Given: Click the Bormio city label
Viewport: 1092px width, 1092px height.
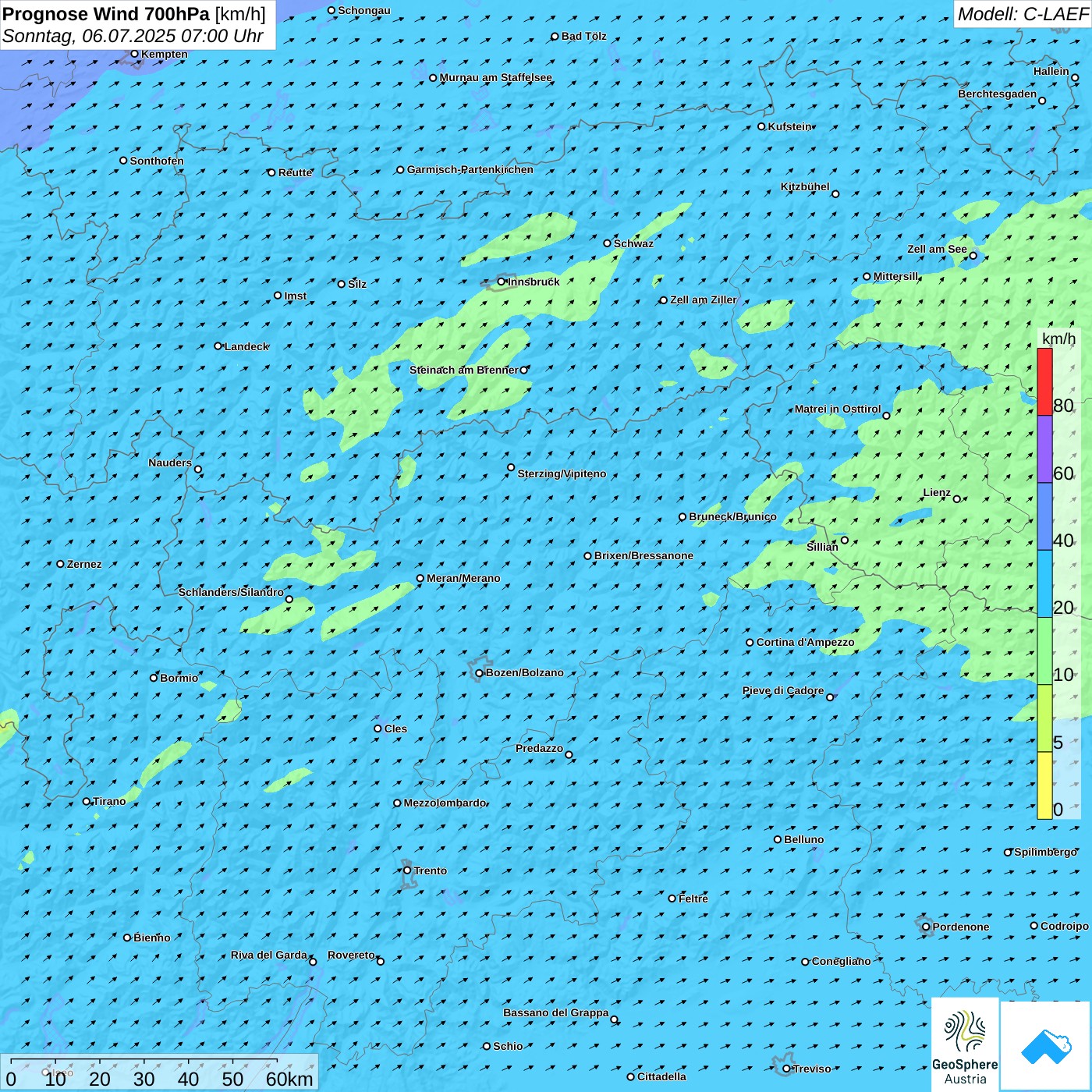Looking at the screenshot, I should tap(179, 678).
